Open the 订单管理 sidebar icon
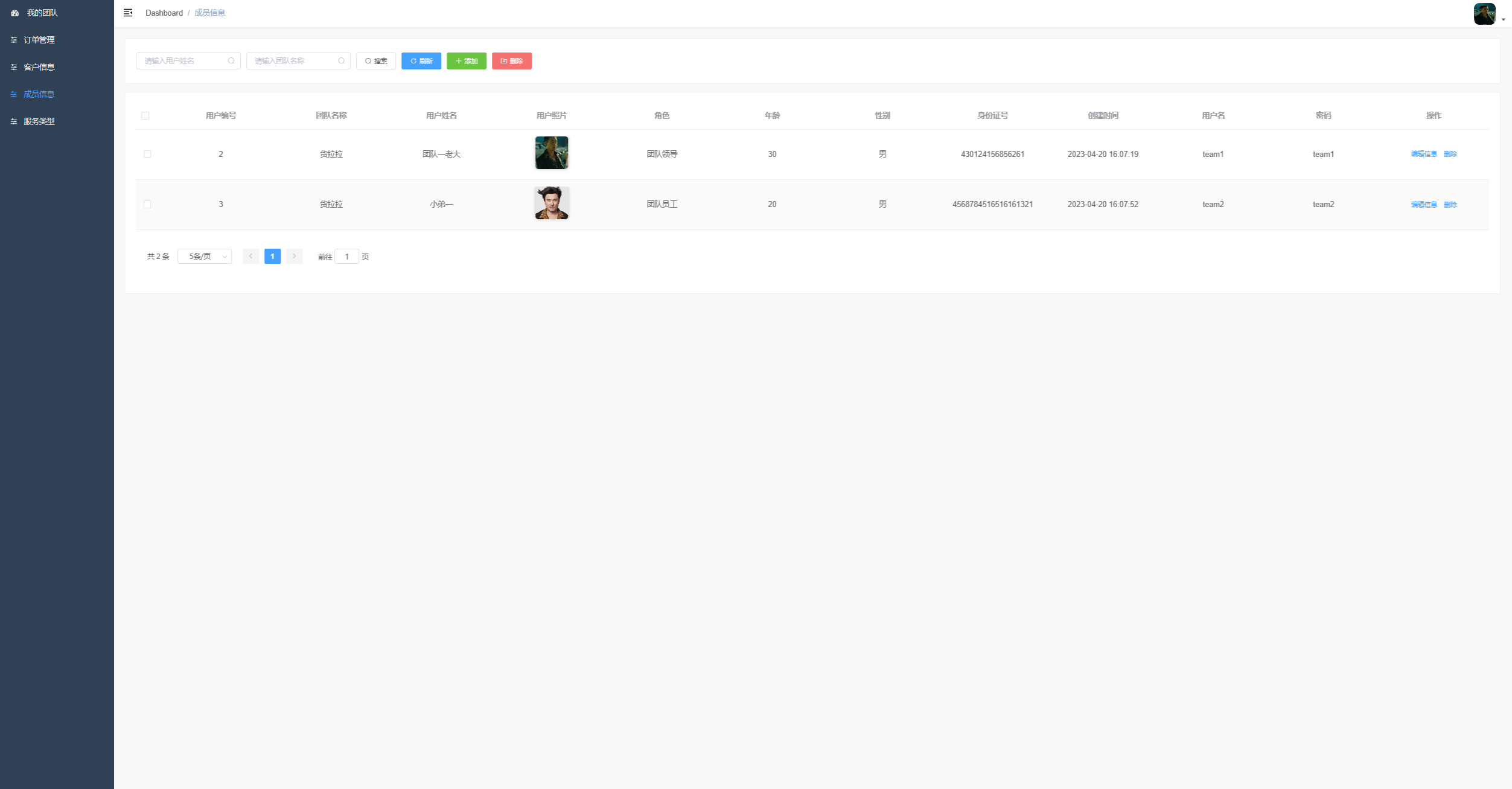This screenshot has height=789, width=1512. [14, 40]
